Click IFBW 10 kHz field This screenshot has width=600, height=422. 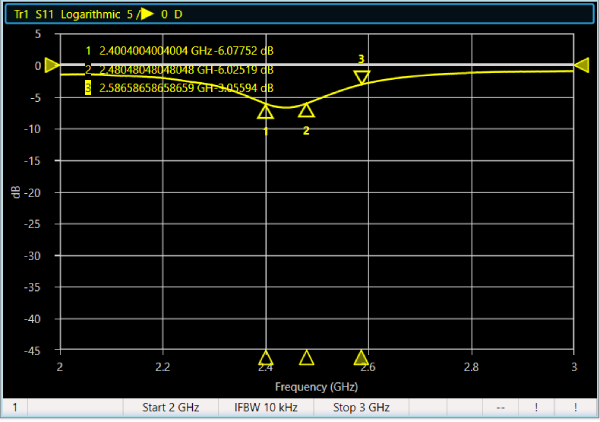pos(265,408)
